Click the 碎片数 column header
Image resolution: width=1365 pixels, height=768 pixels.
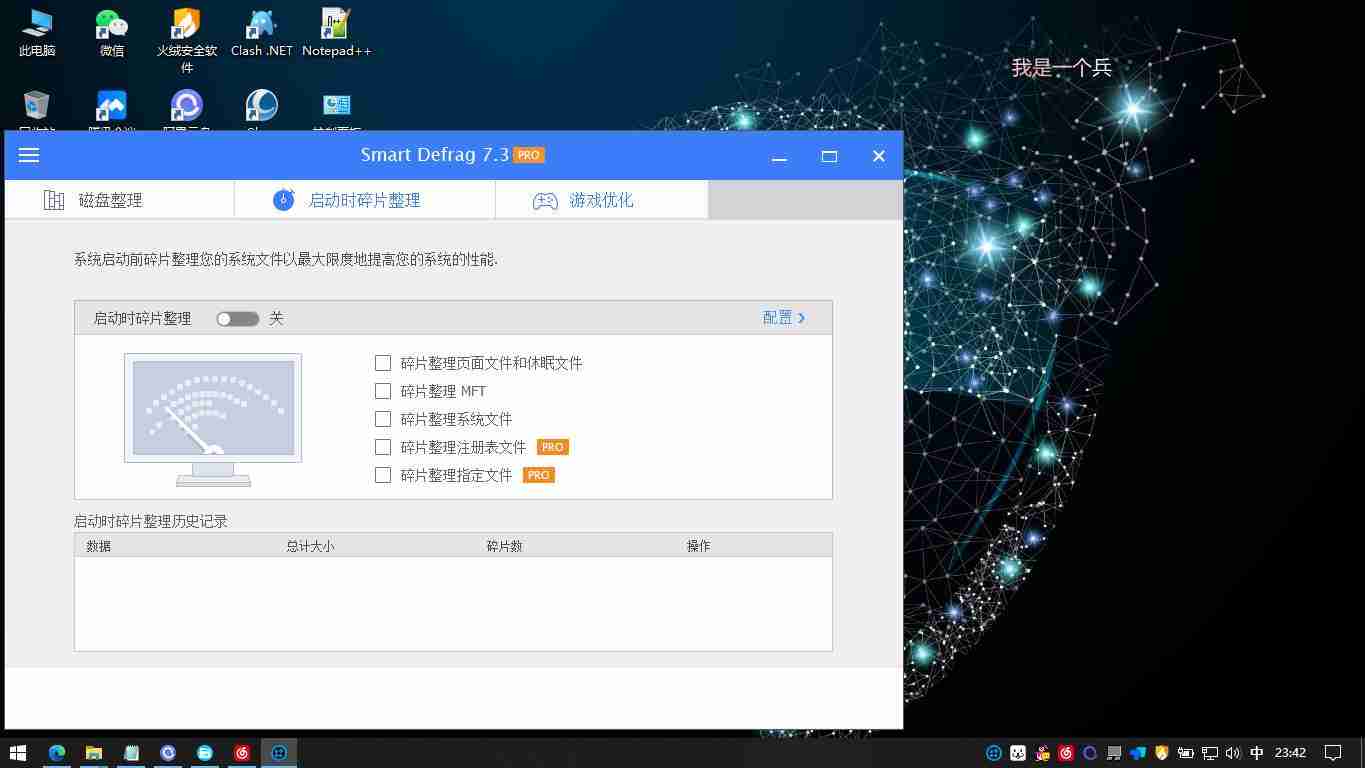[x=505, y=546]
